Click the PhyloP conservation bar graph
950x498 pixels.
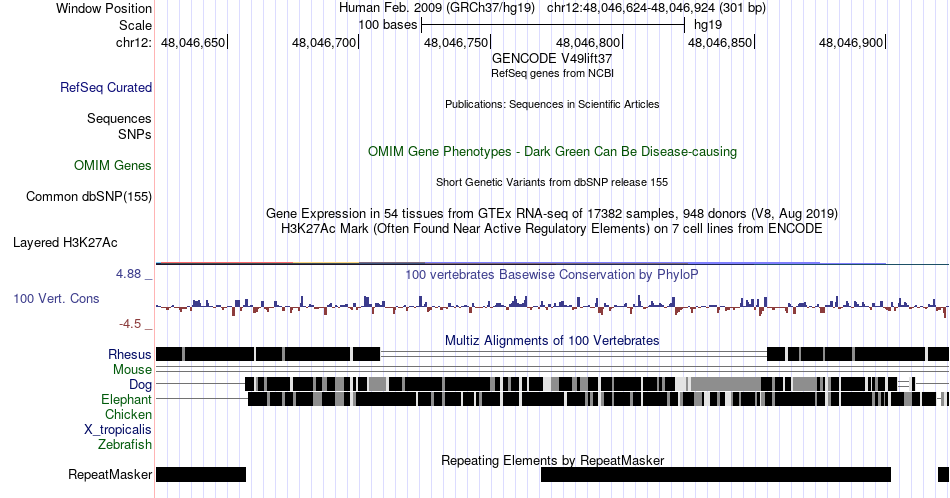pos(552,305)
